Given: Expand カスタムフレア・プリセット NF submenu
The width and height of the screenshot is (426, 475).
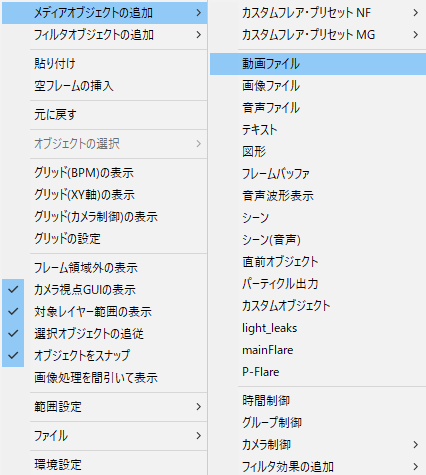Looking at the screenshot, I should click(318, 13).
